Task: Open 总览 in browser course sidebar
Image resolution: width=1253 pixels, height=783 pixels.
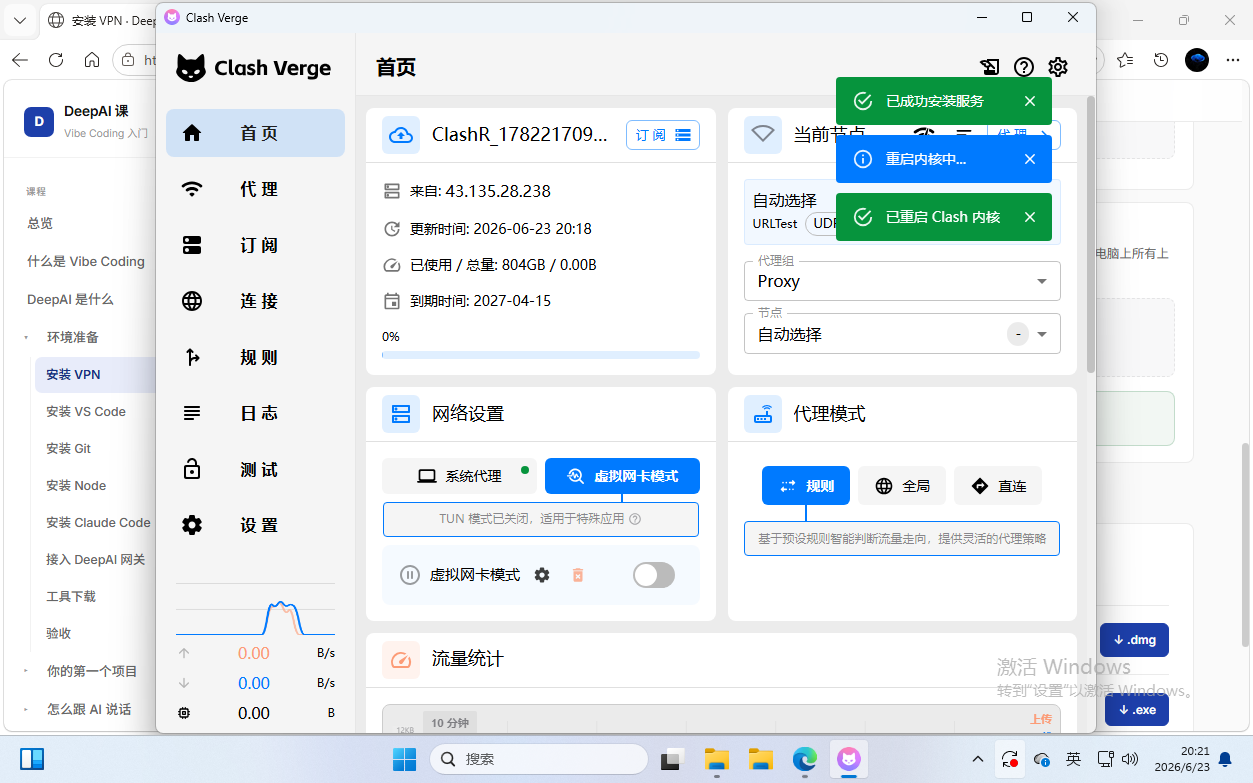Action: click(40, 223)
